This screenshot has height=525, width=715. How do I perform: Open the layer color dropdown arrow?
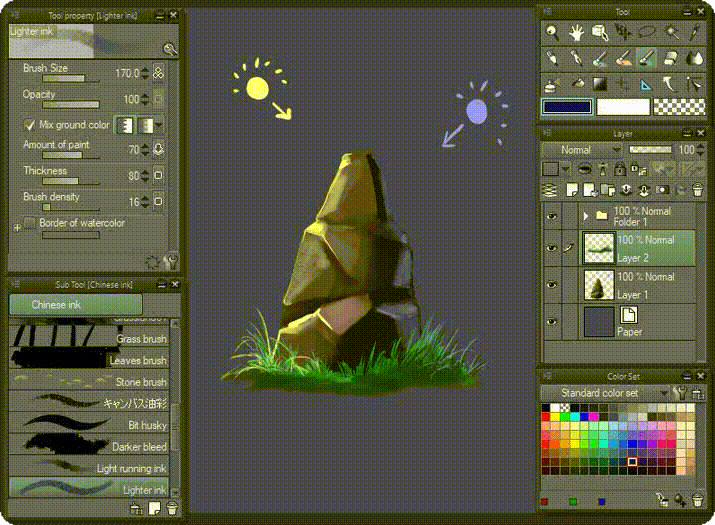click(566, 169)
